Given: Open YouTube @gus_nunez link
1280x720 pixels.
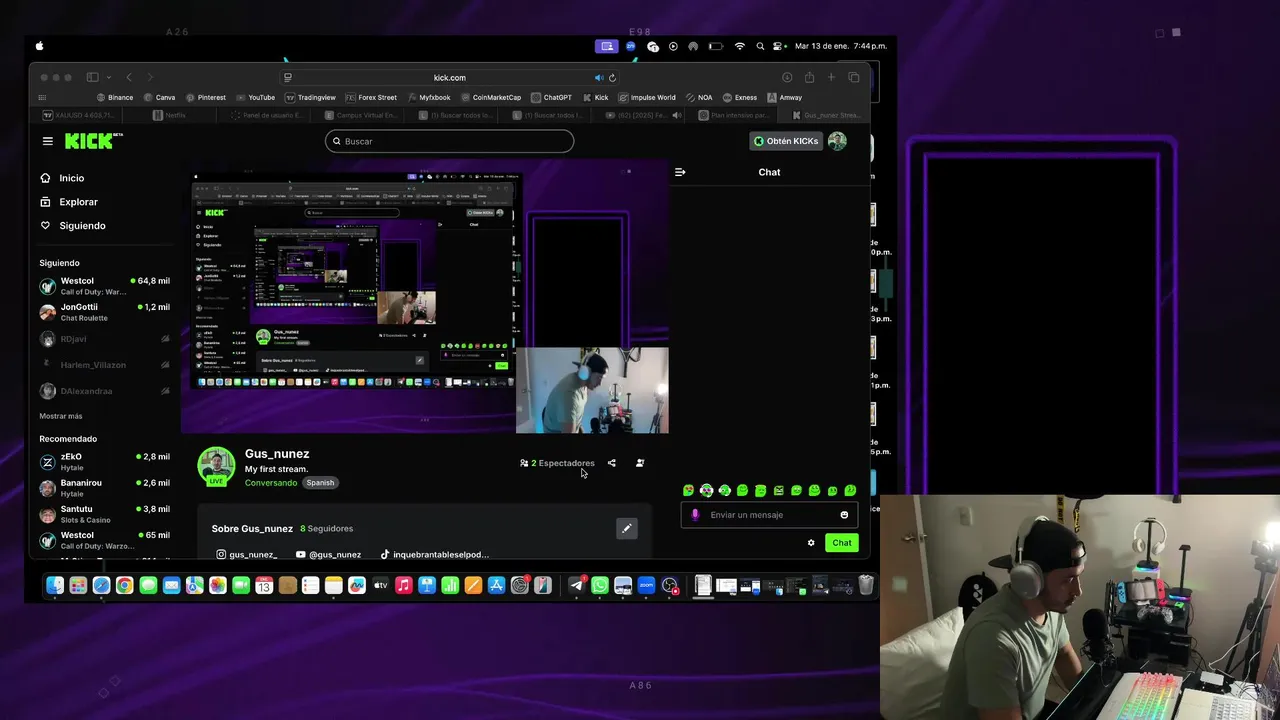Looking at the screenshot, I should point(329,554).
